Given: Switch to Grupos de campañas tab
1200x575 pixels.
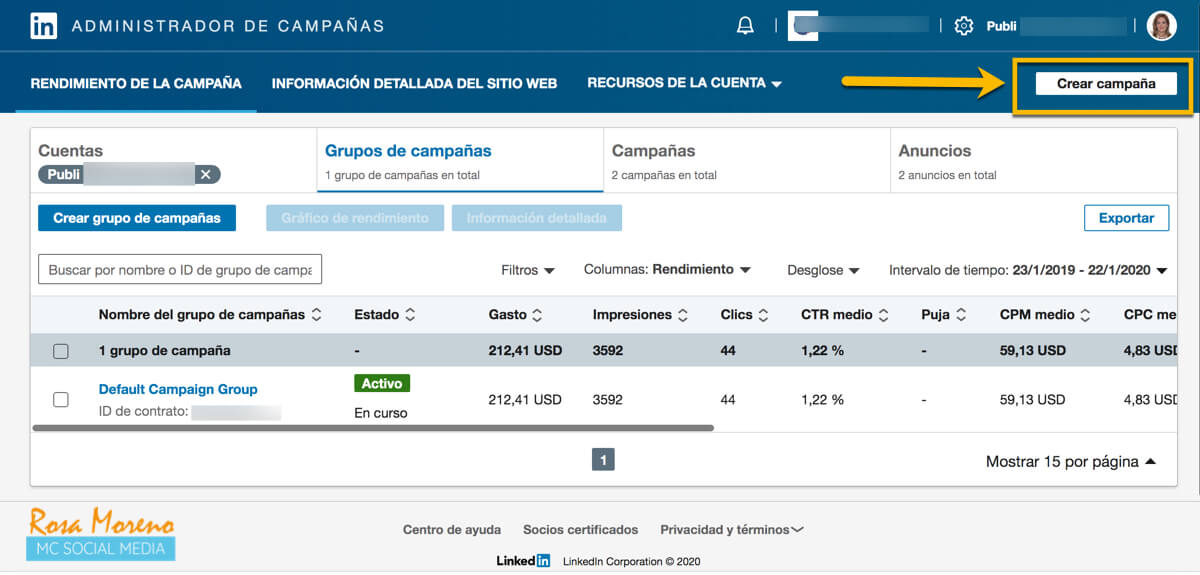Looking at the screenshot, I should (460, 161).
